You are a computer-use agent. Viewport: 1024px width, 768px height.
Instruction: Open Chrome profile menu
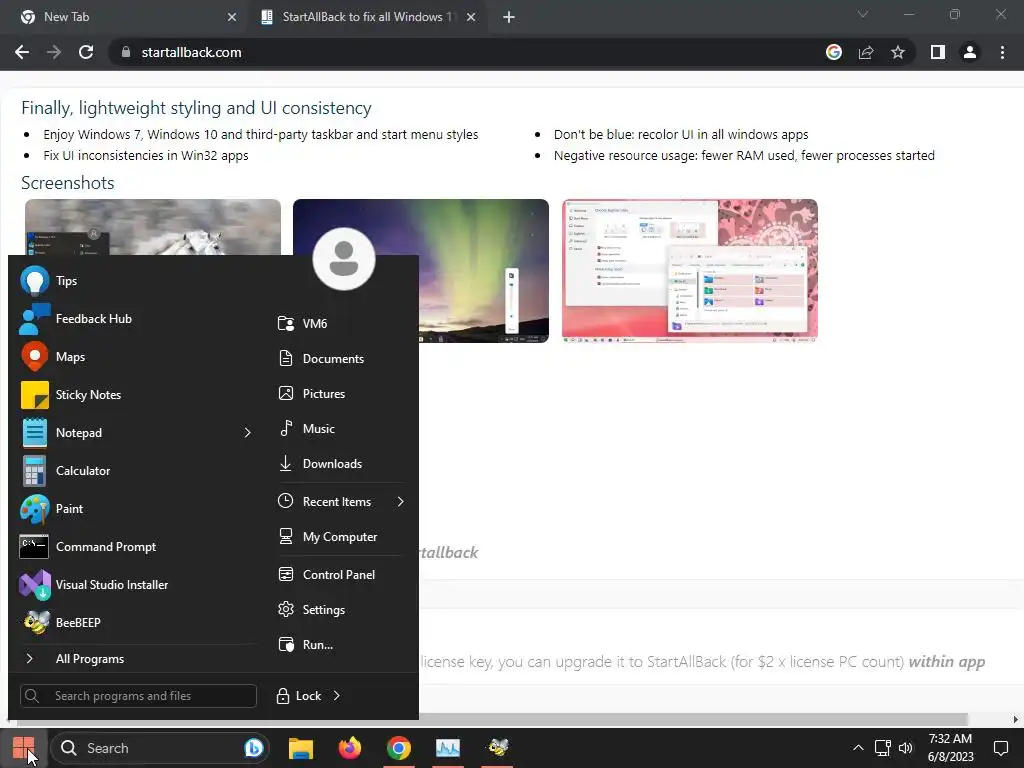[x=970, y=52]
